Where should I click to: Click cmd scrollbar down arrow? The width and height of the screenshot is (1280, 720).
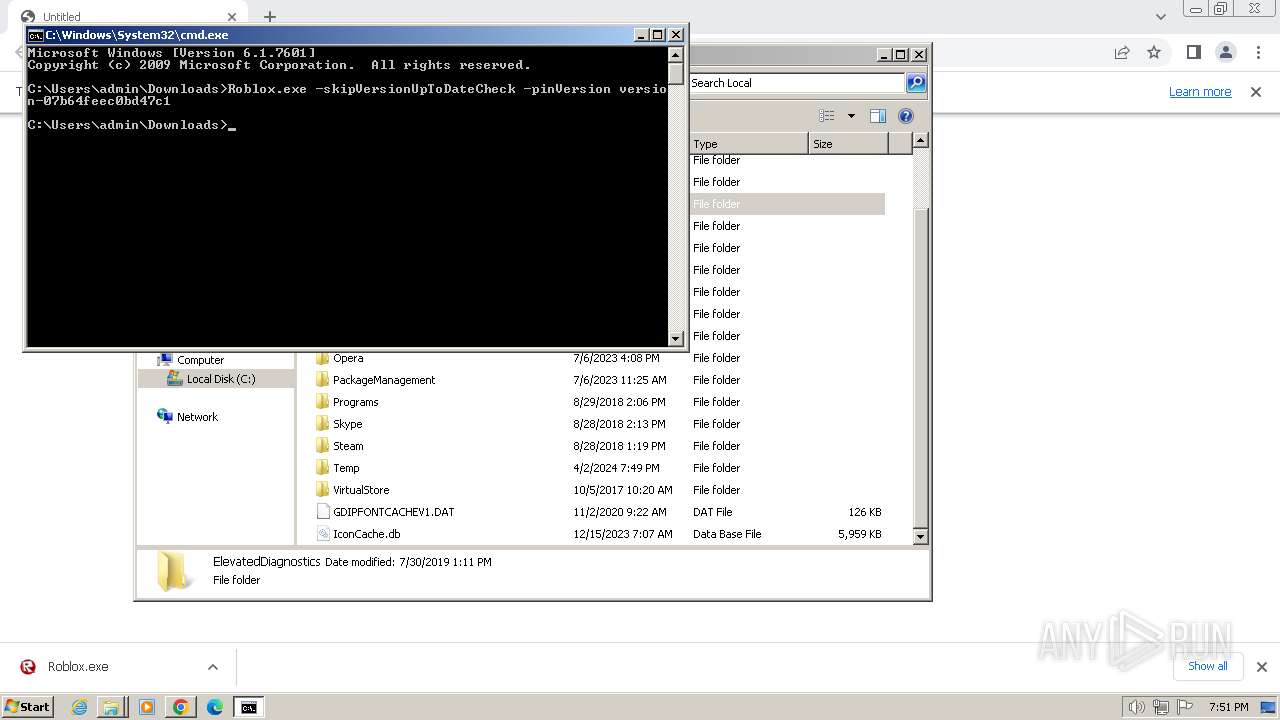(x=676, y=338)
